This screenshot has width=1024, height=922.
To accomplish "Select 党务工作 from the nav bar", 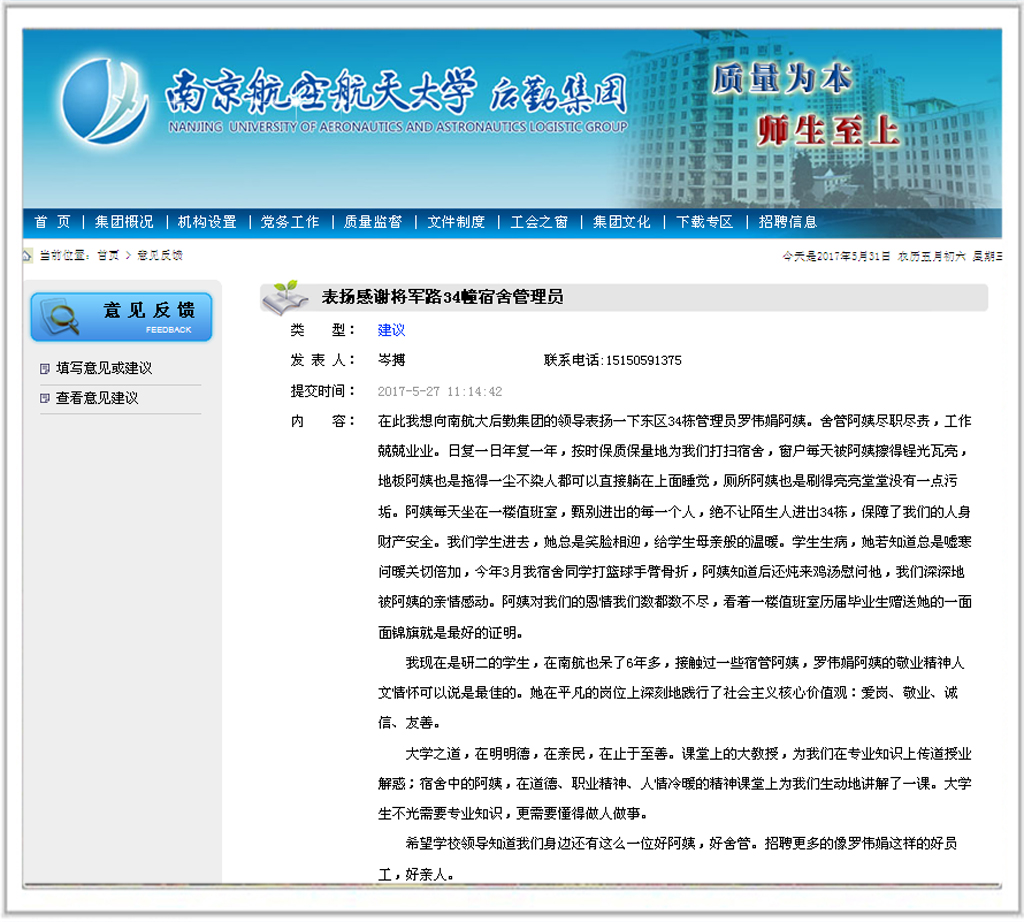I will click(x=290, y=222).
